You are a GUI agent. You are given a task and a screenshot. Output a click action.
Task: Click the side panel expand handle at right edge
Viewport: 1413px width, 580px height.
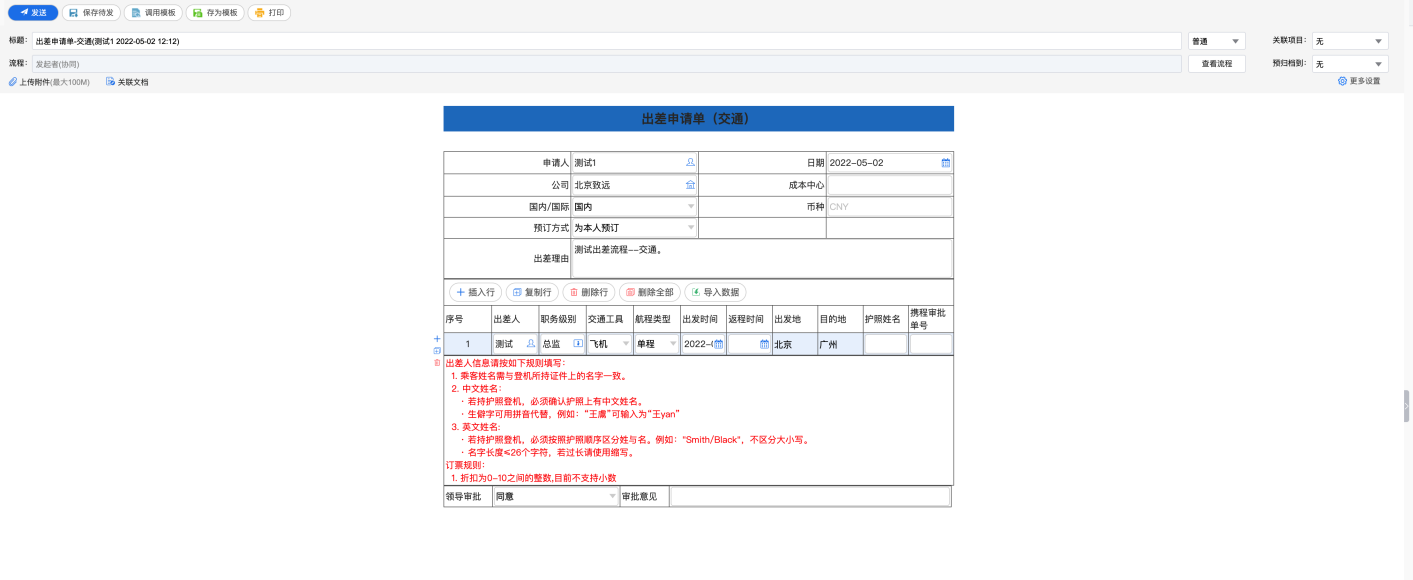(1406, 406)
